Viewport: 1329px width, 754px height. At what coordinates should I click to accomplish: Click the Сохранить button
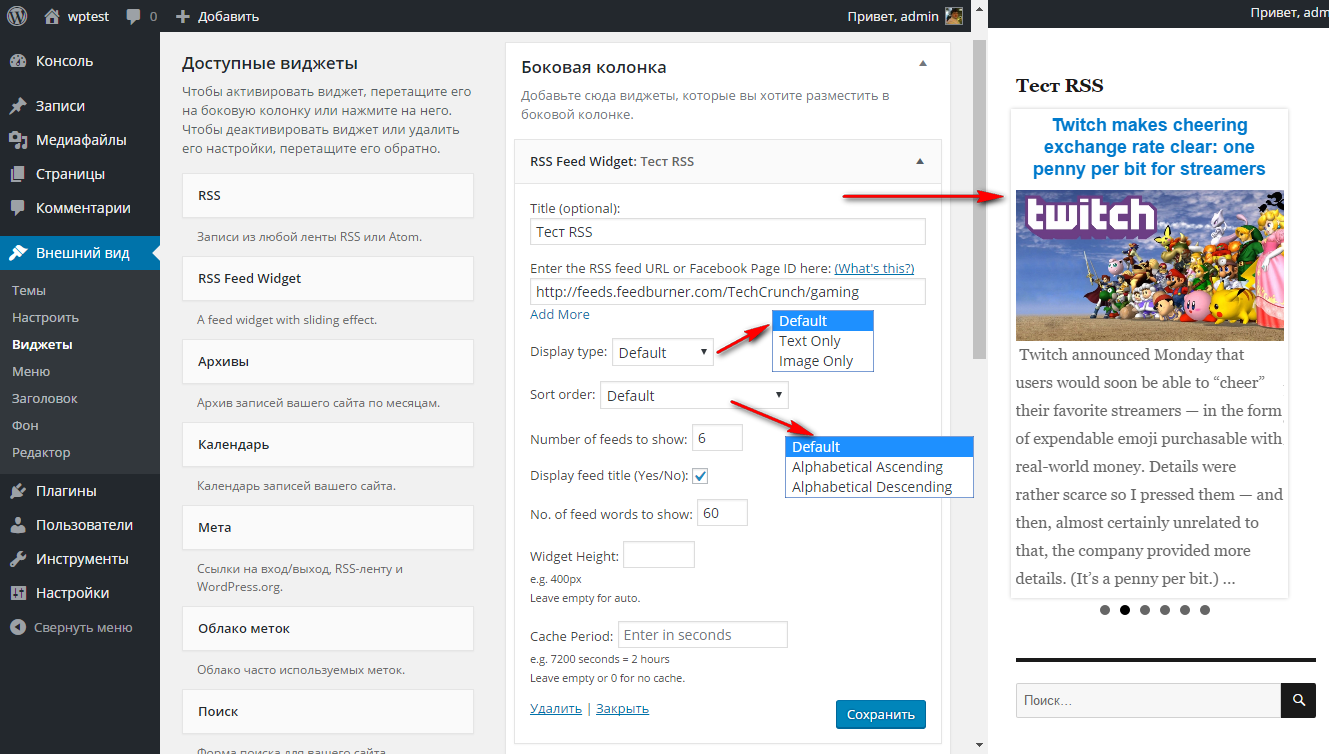pos(881,715)
